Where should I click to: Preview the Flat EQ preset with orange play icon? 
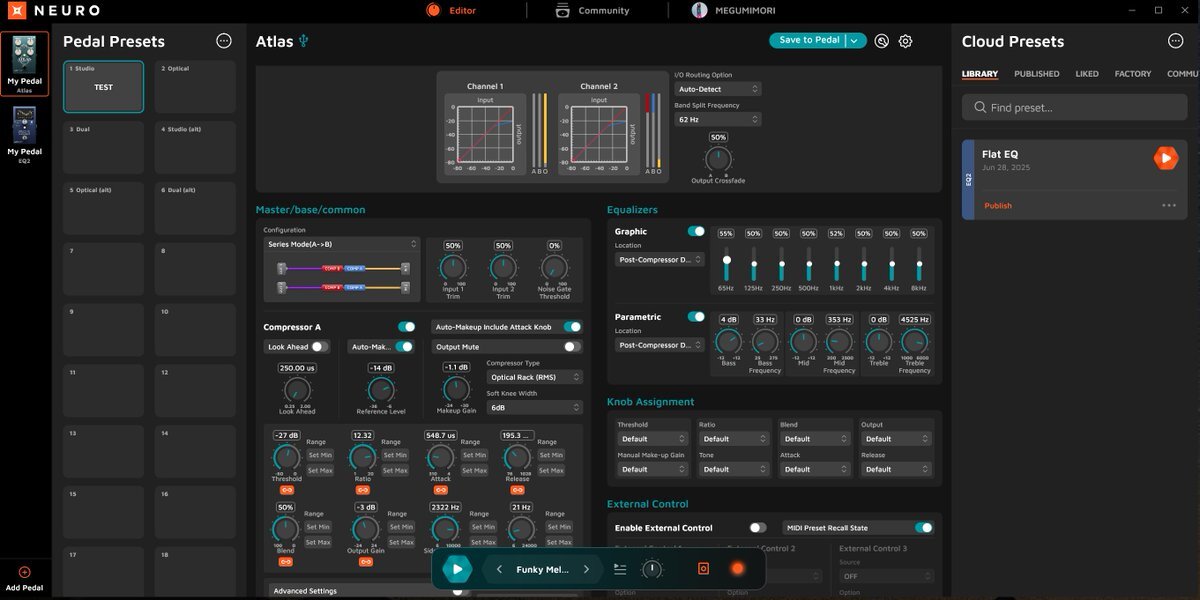coord(1165,158)
